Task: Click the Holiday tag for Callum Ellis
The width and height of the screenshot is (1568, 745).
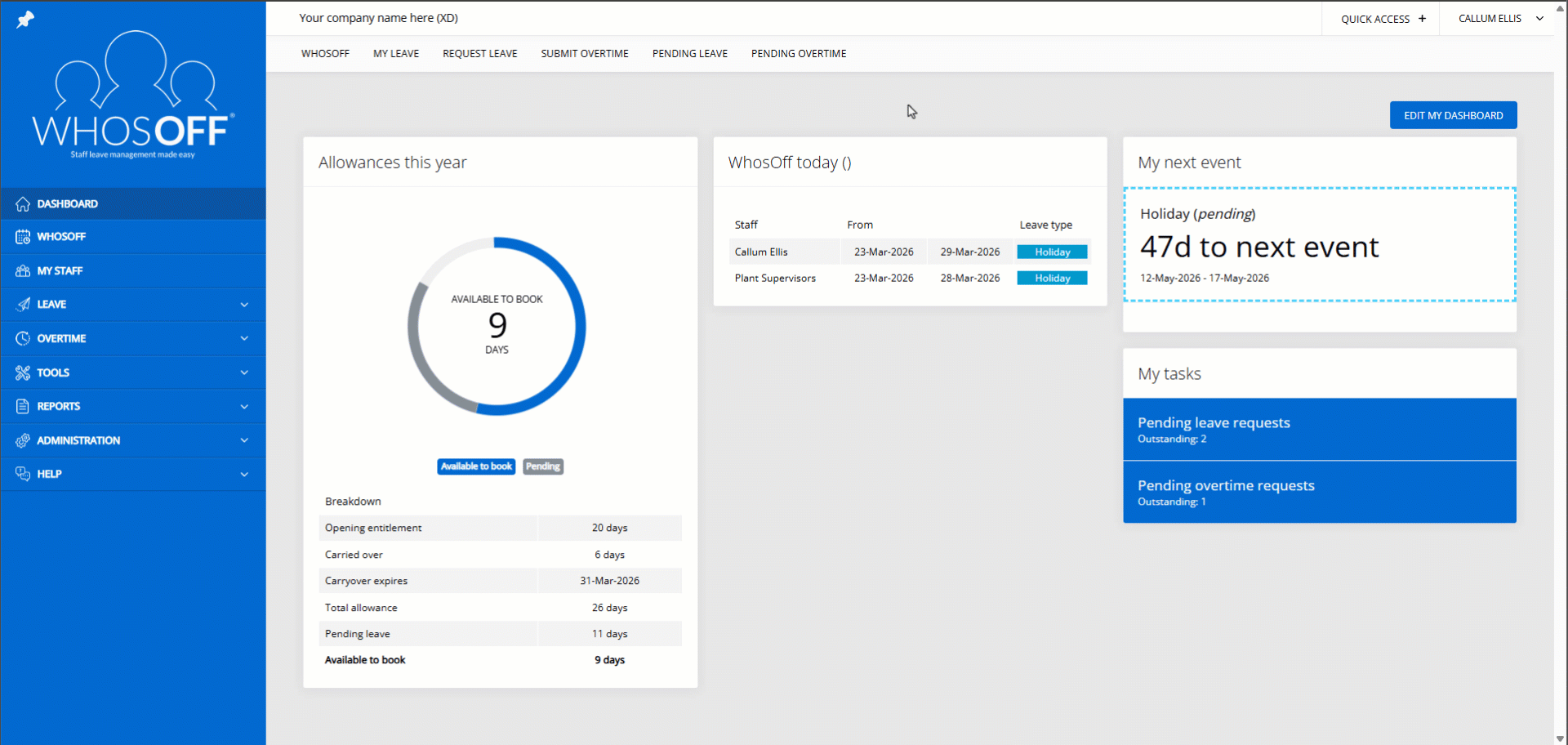Action: 1052,252
